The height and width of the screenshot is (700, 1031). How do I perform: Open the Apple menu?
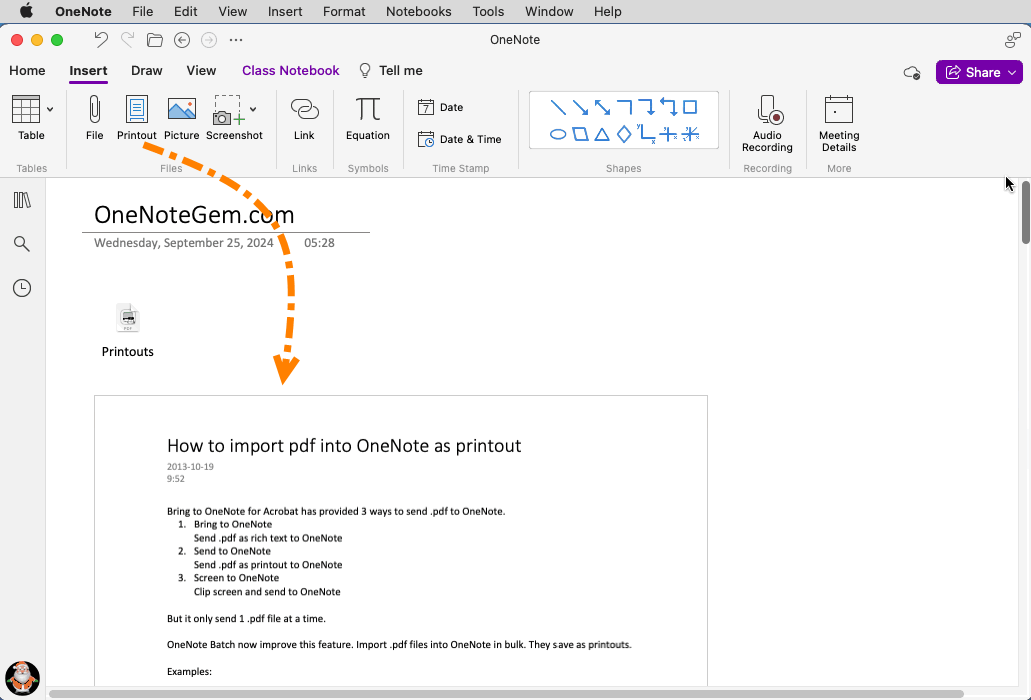click(26, 11)
